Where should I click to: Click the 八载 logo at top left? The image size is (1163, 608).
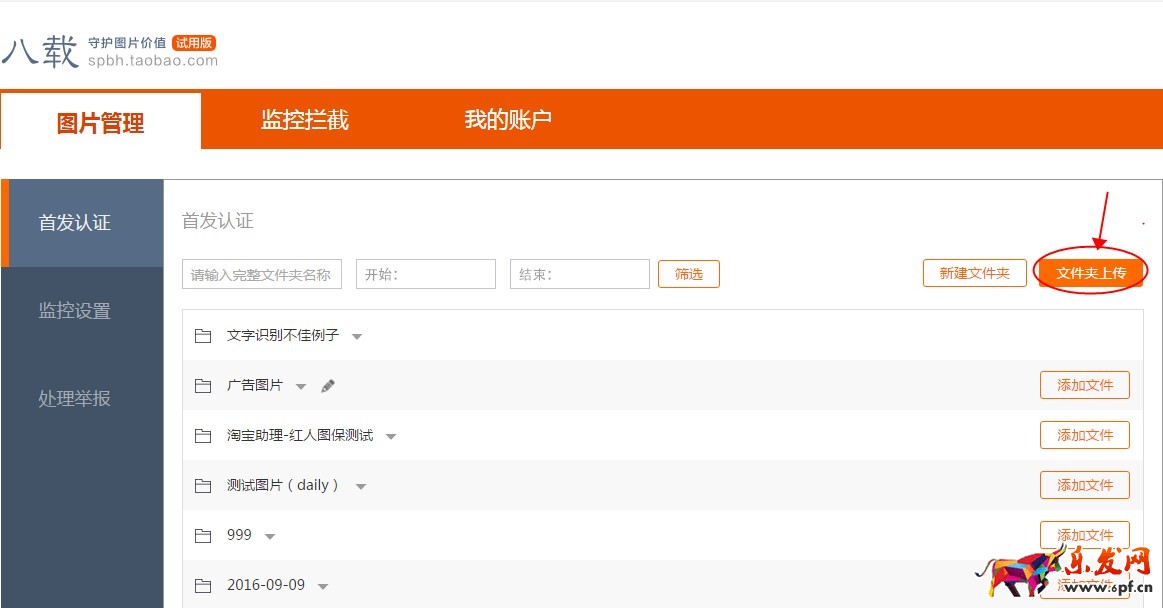point(40,52)
